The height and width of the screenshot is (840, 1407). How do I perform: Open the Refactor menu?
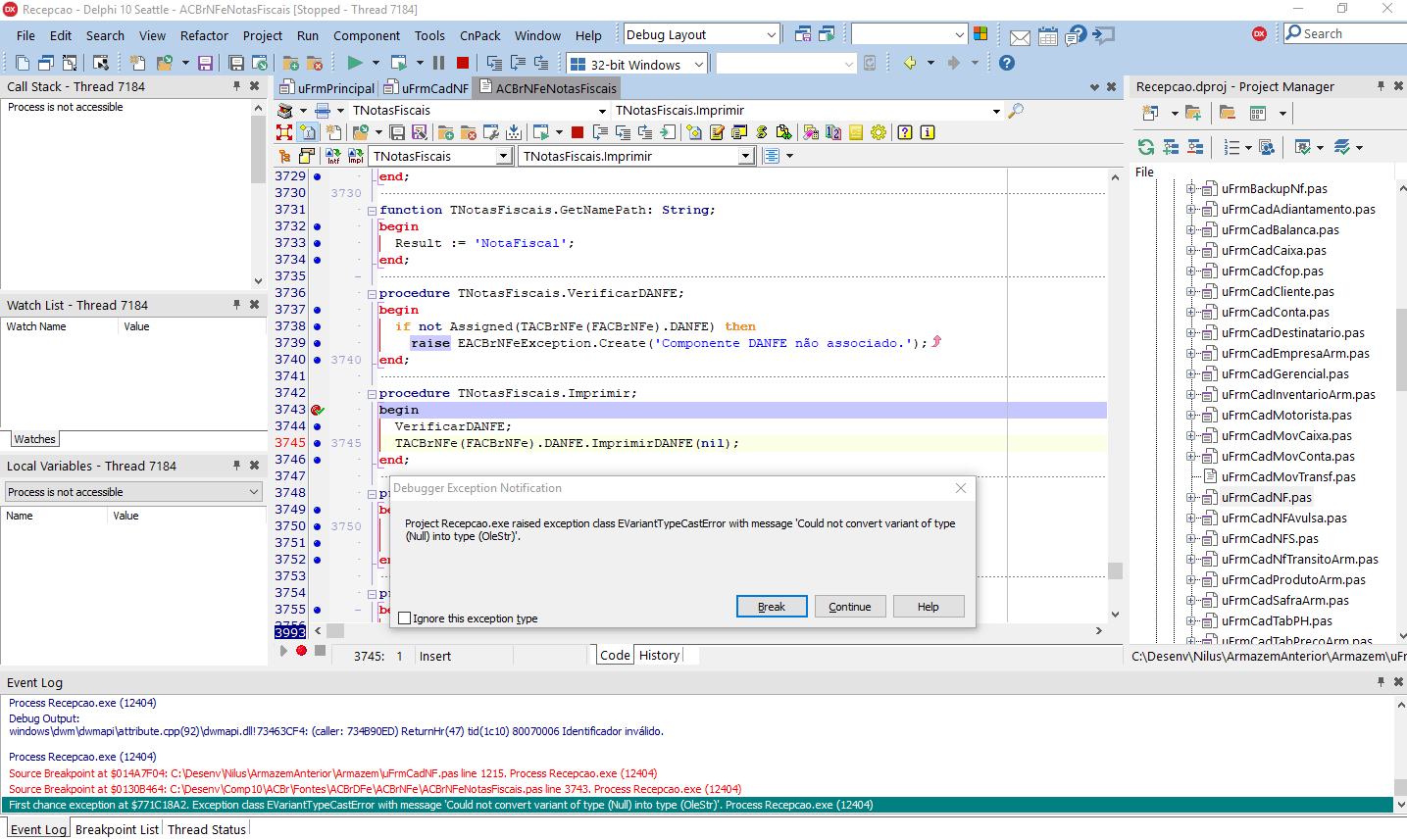(204, 35)
